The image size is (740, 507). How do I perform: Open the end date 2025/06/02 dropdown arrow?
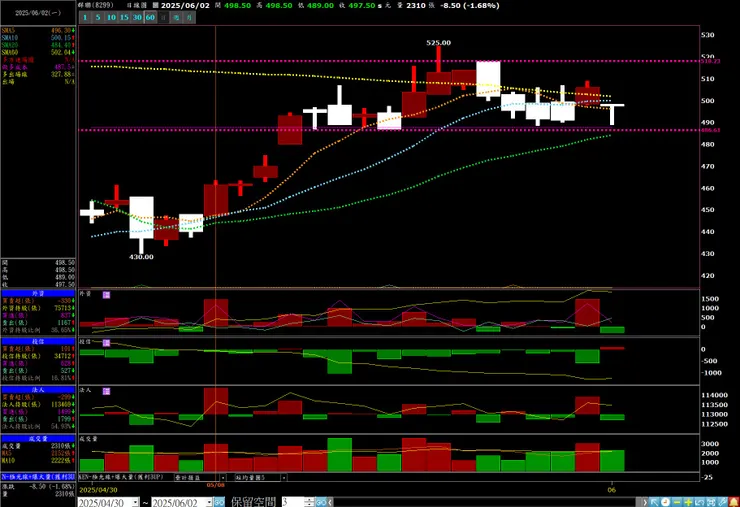(x=210, y=502)
